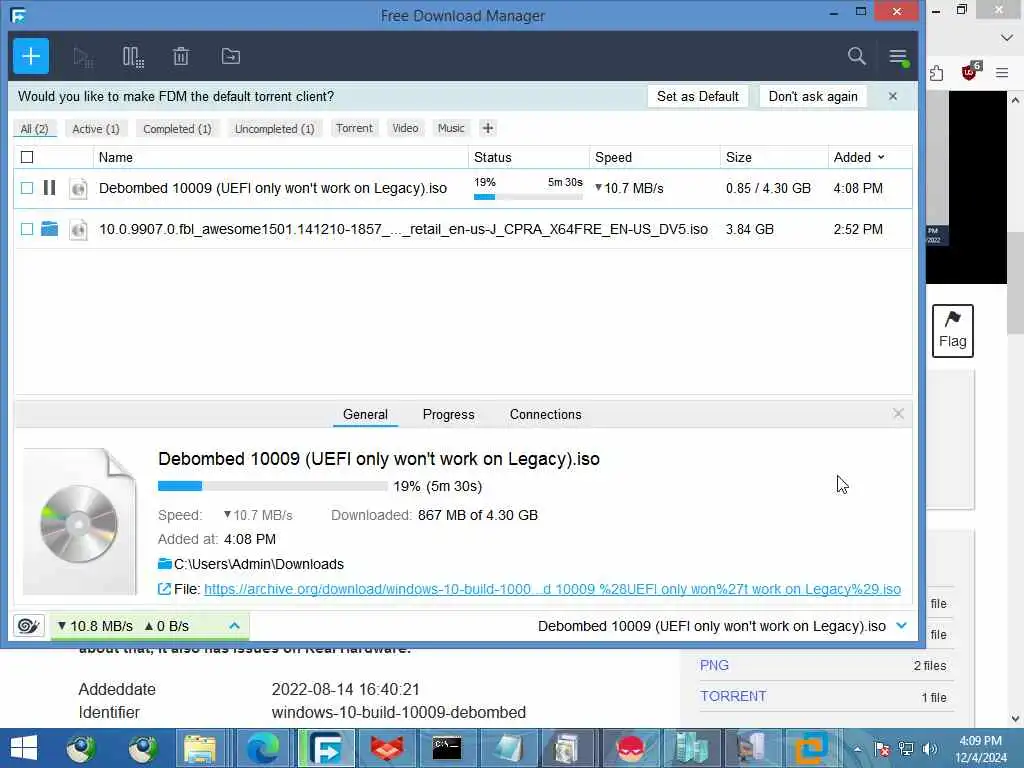This screenshot has width=1024, height=768.
Task: Click the large disc thumbnail in General panel
Action: click(x=80, y=522)
